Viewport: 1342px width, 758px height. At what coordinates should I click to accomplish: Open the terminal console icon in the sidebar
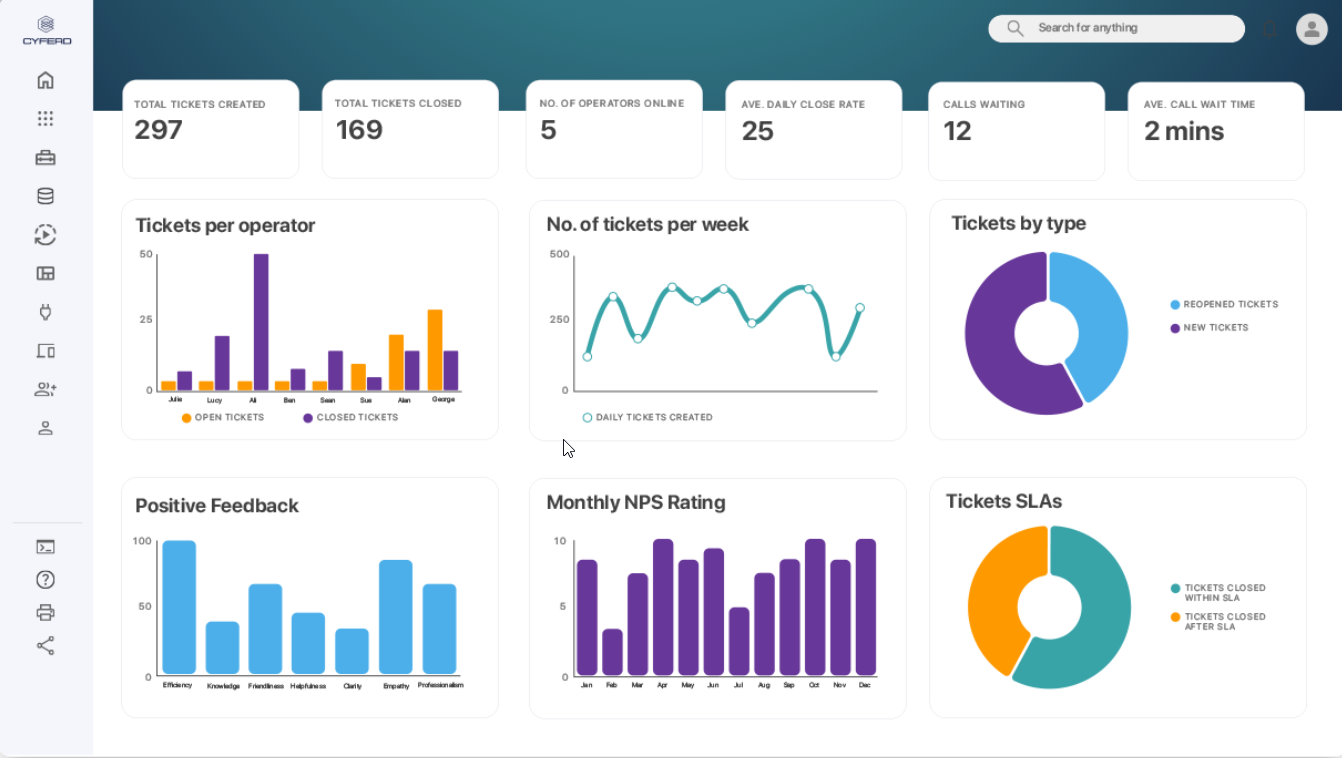click(x=45, y=547)
